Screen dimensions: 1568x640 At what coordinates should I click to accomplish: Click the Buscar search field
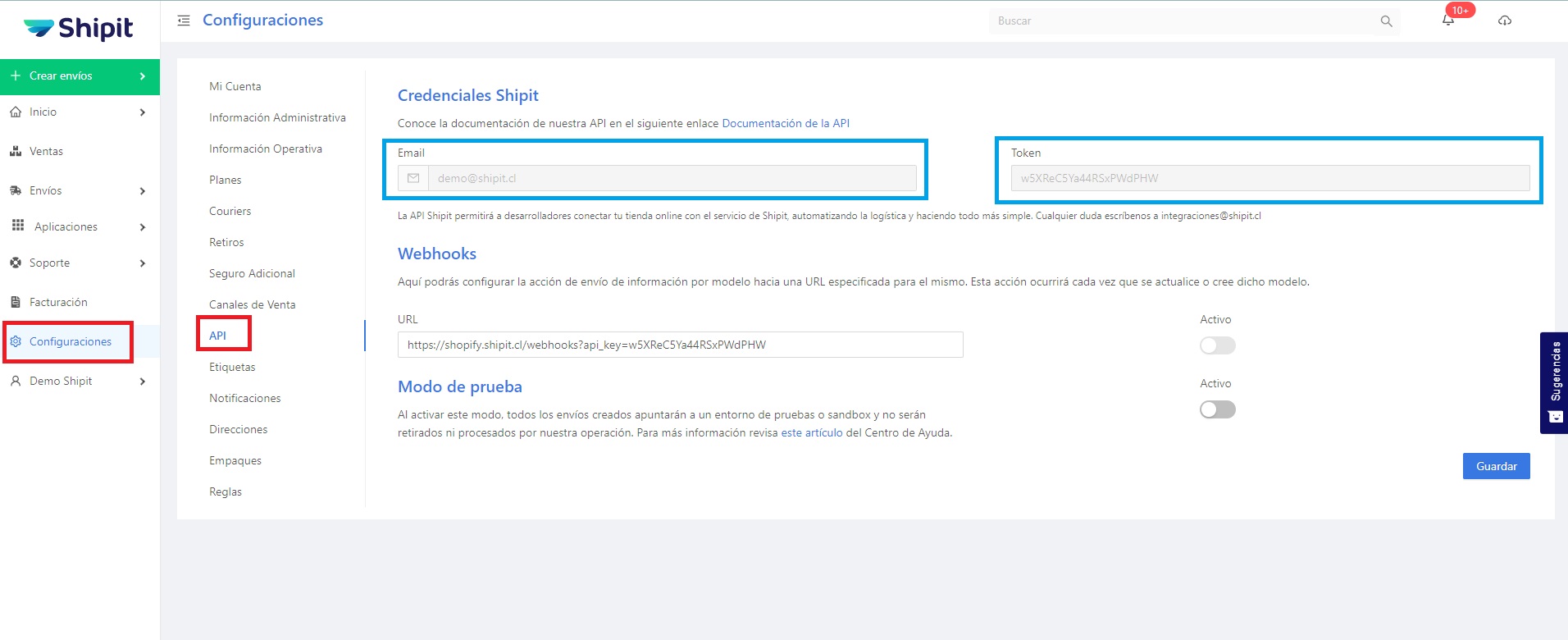[x=1184, y=21]
